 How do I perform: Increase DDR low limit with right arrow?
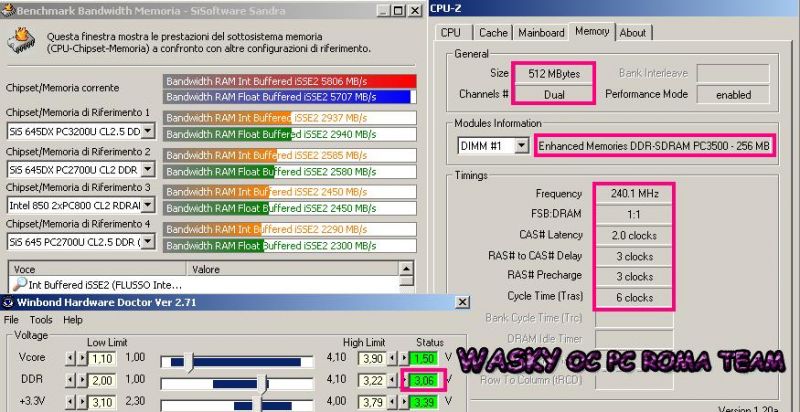(x=82, y=380)
